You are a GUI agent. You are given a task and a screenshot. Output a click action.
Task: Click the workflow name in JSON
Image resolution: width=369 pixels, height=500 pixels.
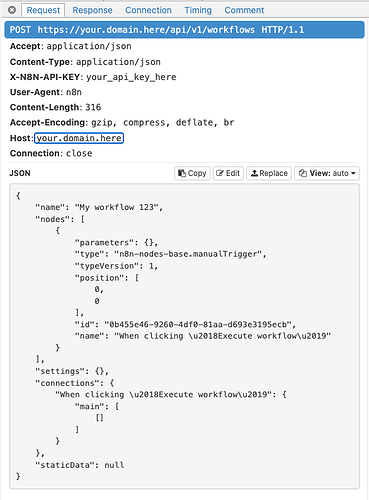116,207
